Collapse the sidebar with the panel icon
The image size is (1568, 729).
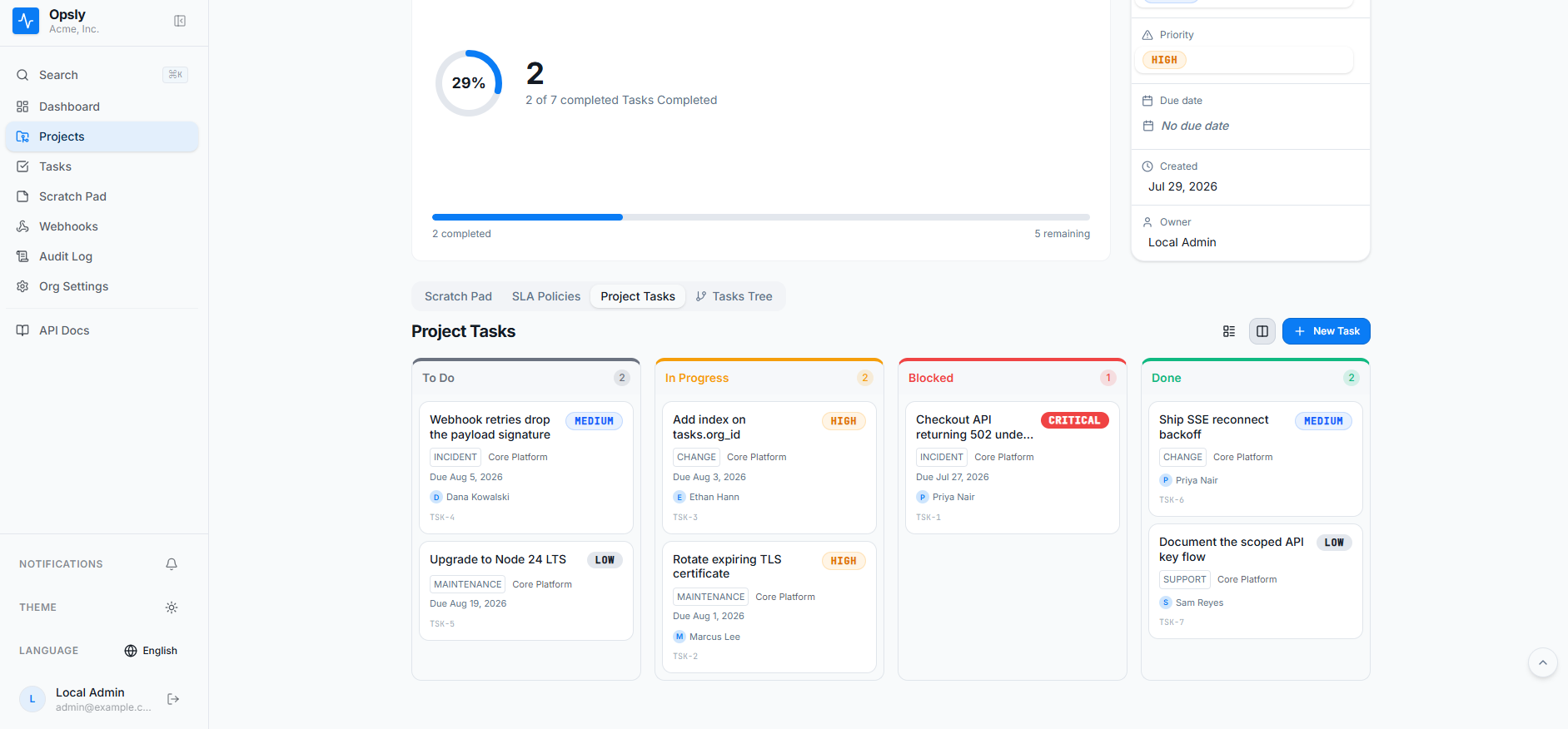pos(180,21)
